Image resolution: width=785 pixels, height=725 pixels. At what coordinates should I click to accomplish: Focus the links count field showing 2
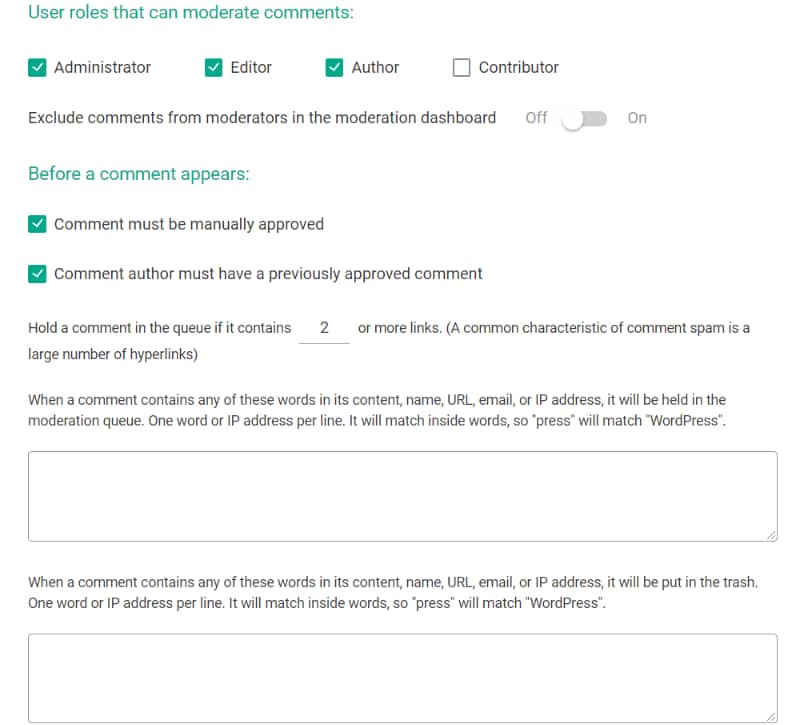tap(324, 328)
